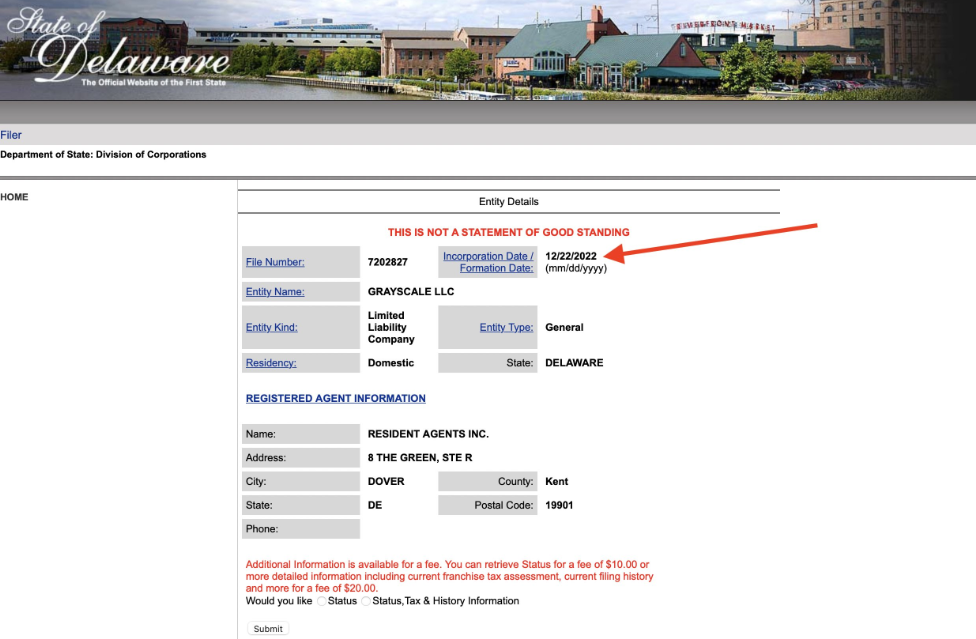
Task: Click the Registered Agent Information heading link
Action: pos(336,398)
